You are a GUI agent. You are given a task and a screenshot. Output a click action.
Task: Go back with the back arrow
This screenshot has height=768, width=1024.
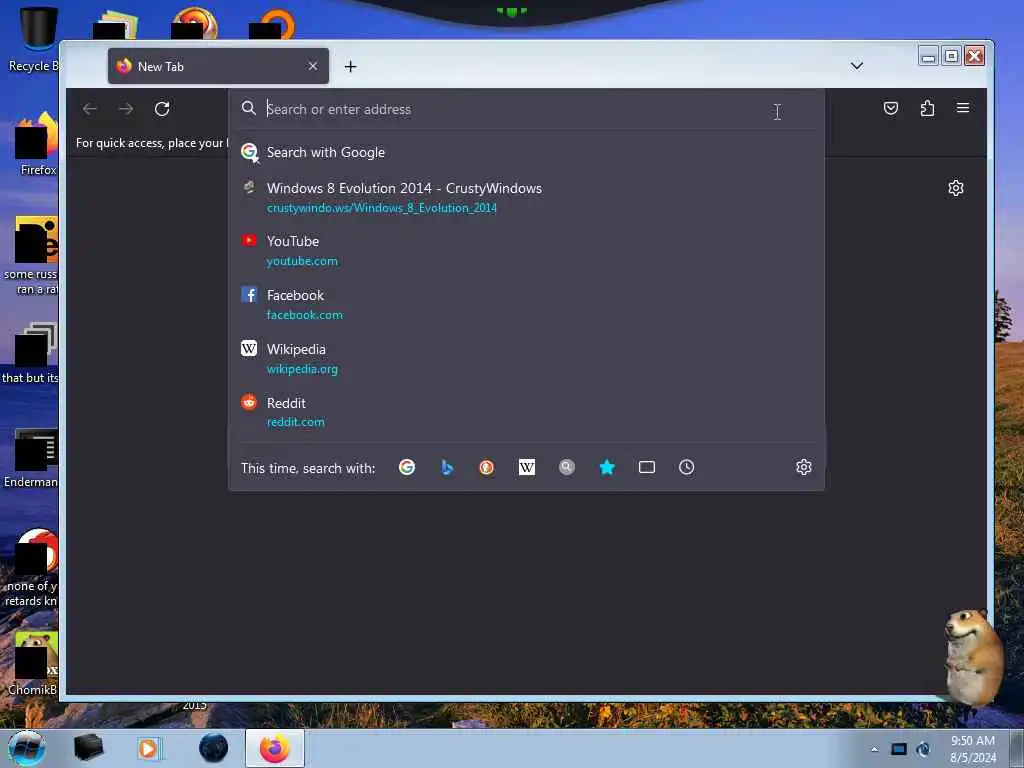90,108
